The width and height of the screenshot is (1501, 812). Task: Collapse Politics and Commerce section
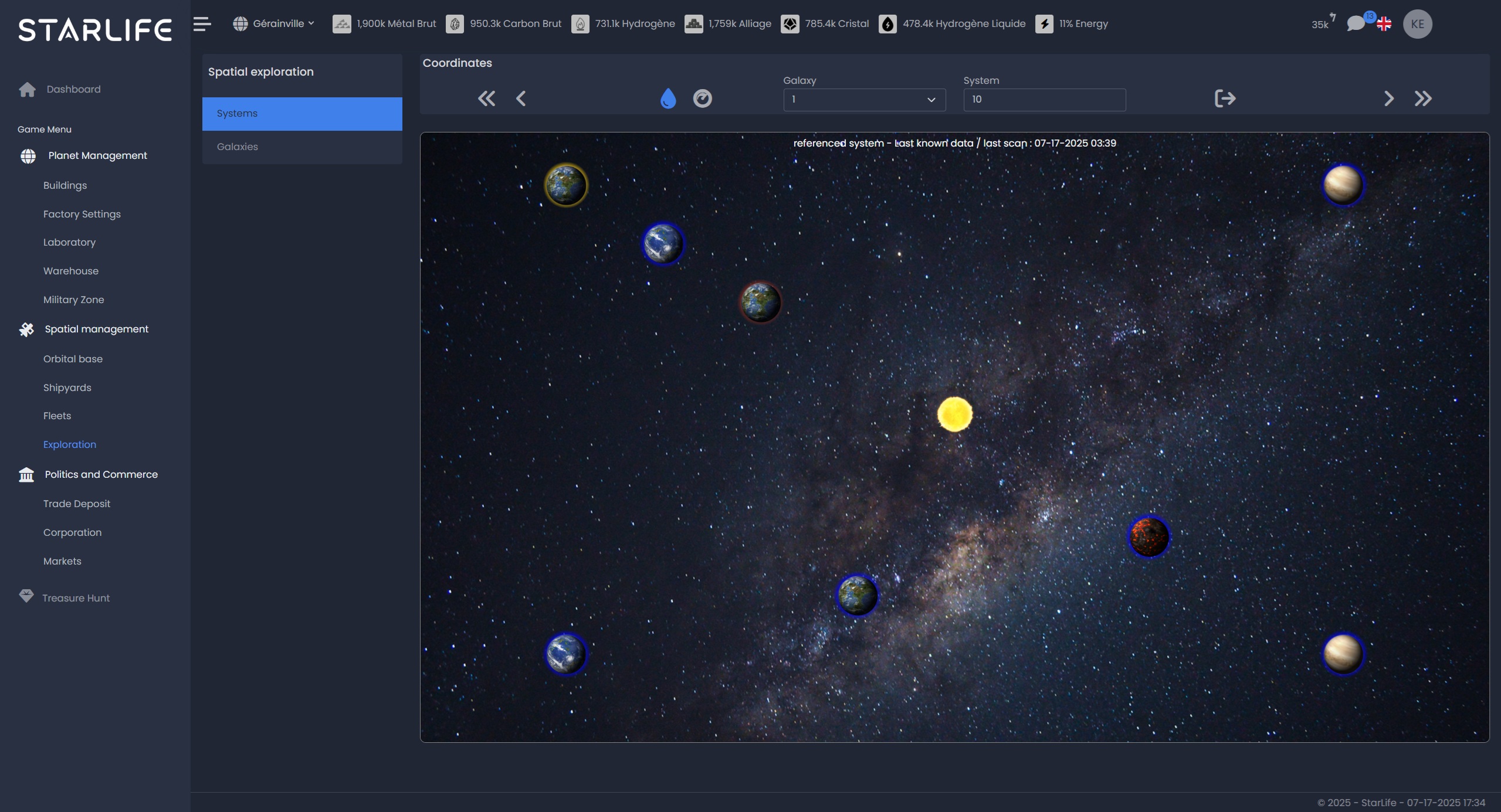click(x=101, y=474)
